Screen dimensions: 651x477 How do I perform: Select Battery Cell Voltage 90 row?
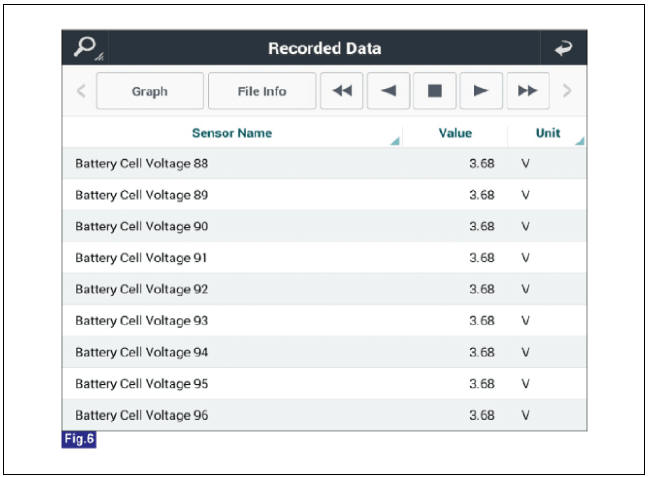pos(324,226)
